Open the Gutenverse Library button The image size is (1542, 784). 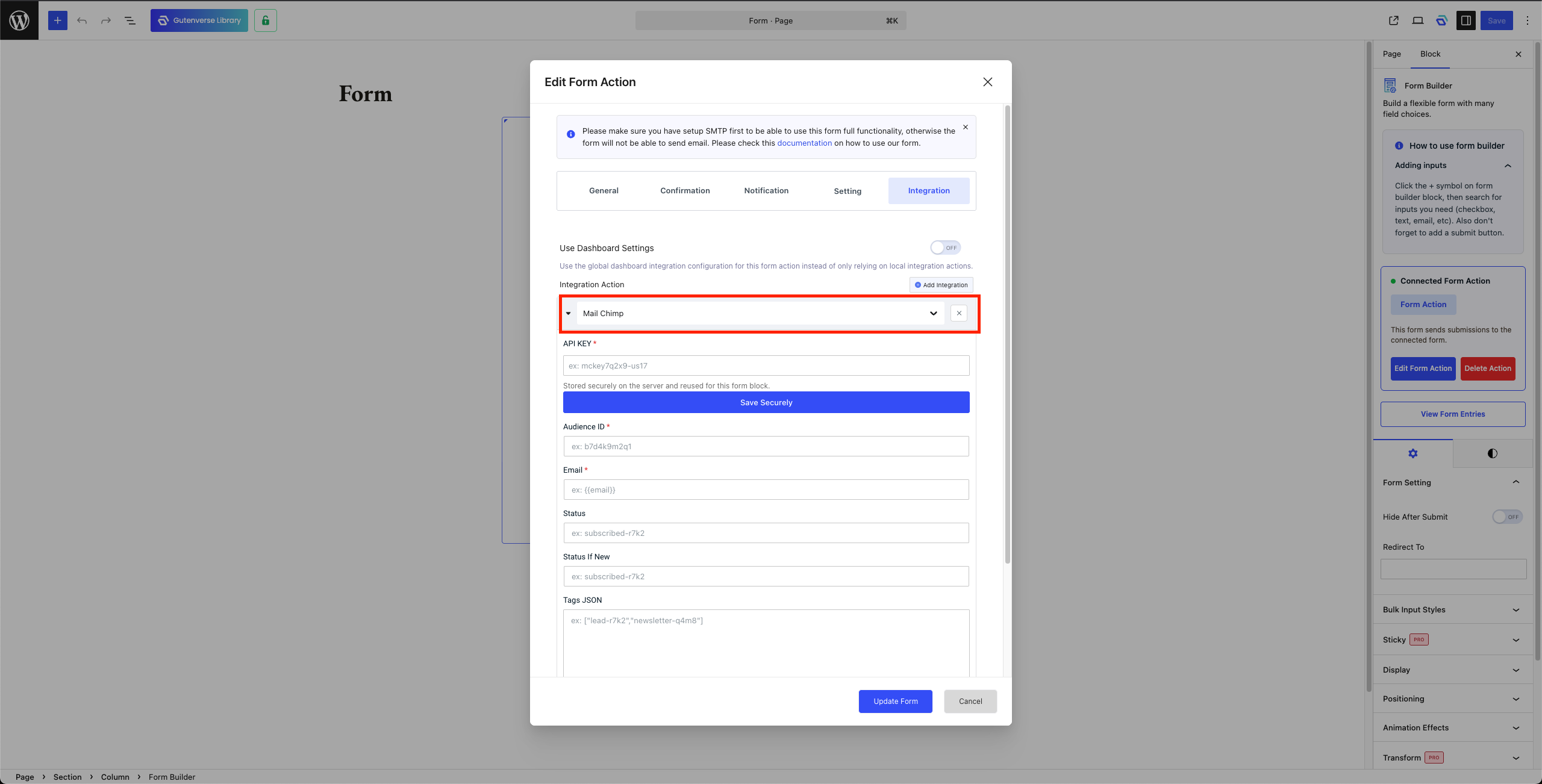coord(199,20)
